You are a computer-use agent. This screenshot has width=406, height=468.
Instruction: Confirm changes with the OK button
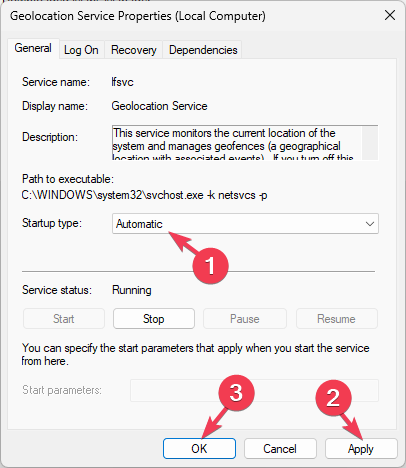point(199,449)
